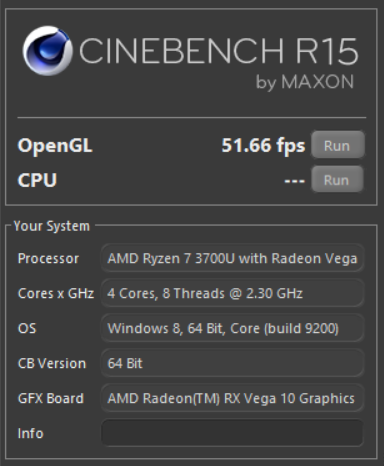Click the GFX Board label
The width and height of the screenshot is (384, 466).
[x=51, y=398]
